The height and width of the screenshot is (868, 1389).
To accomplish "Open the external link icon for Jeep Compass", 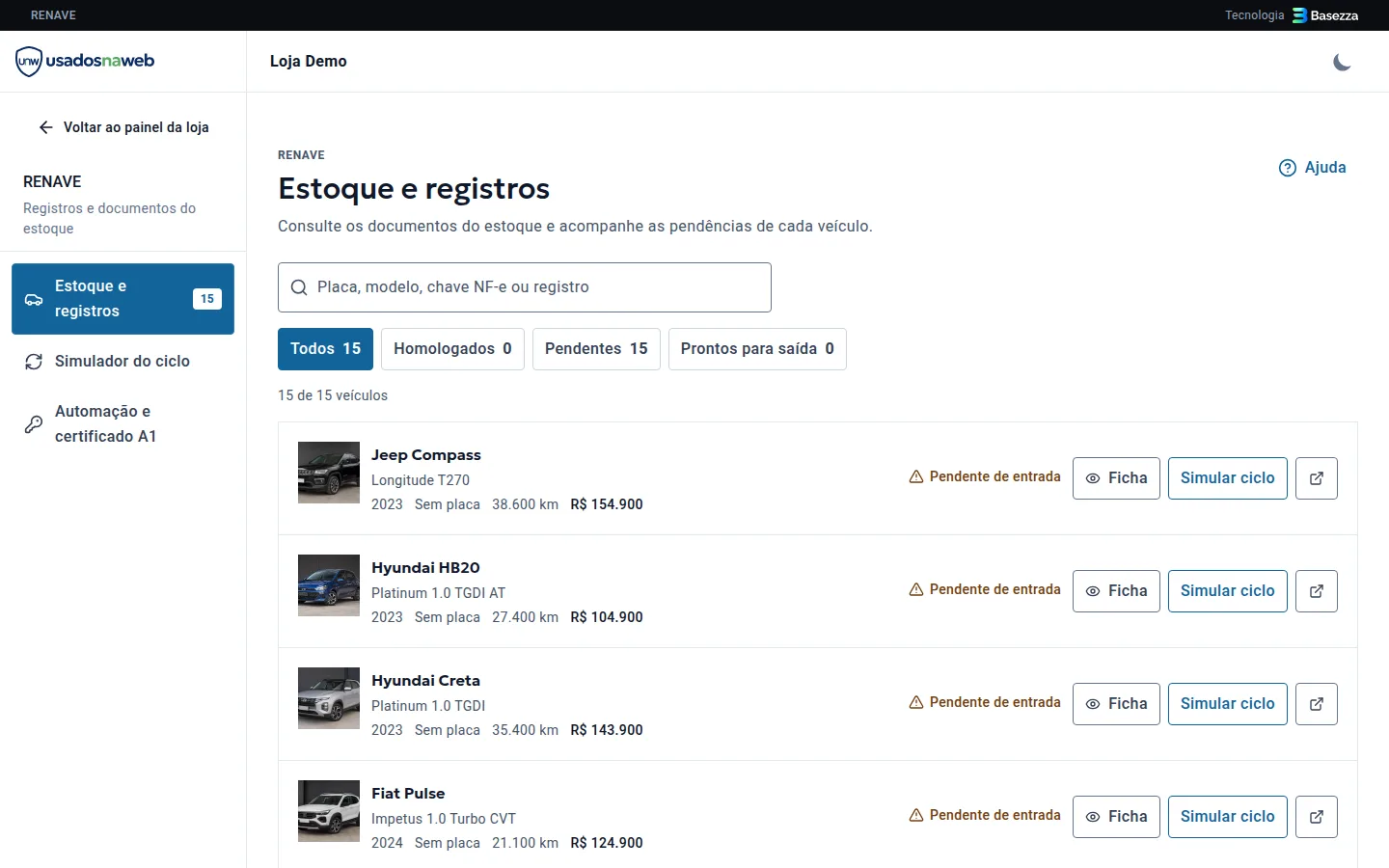I will tap(1317, 478).
